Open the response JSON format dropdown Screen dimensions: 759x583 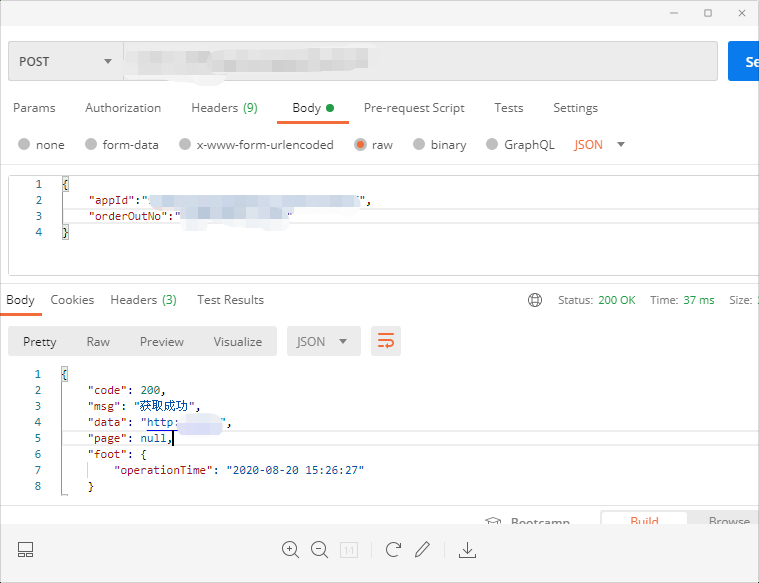(x=322, y=341)
